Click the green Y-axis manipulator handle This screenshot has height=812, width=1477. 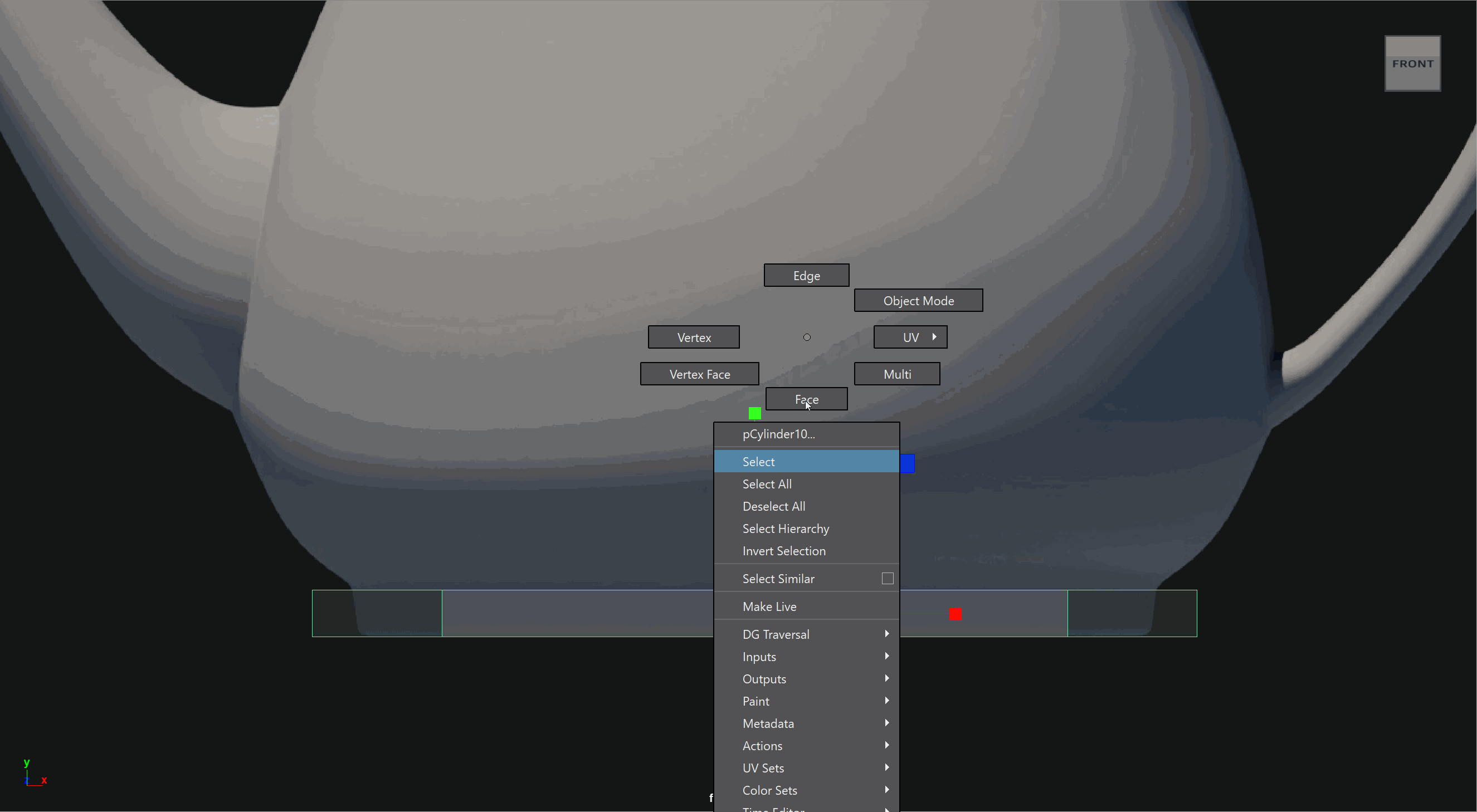click(754, 413)
